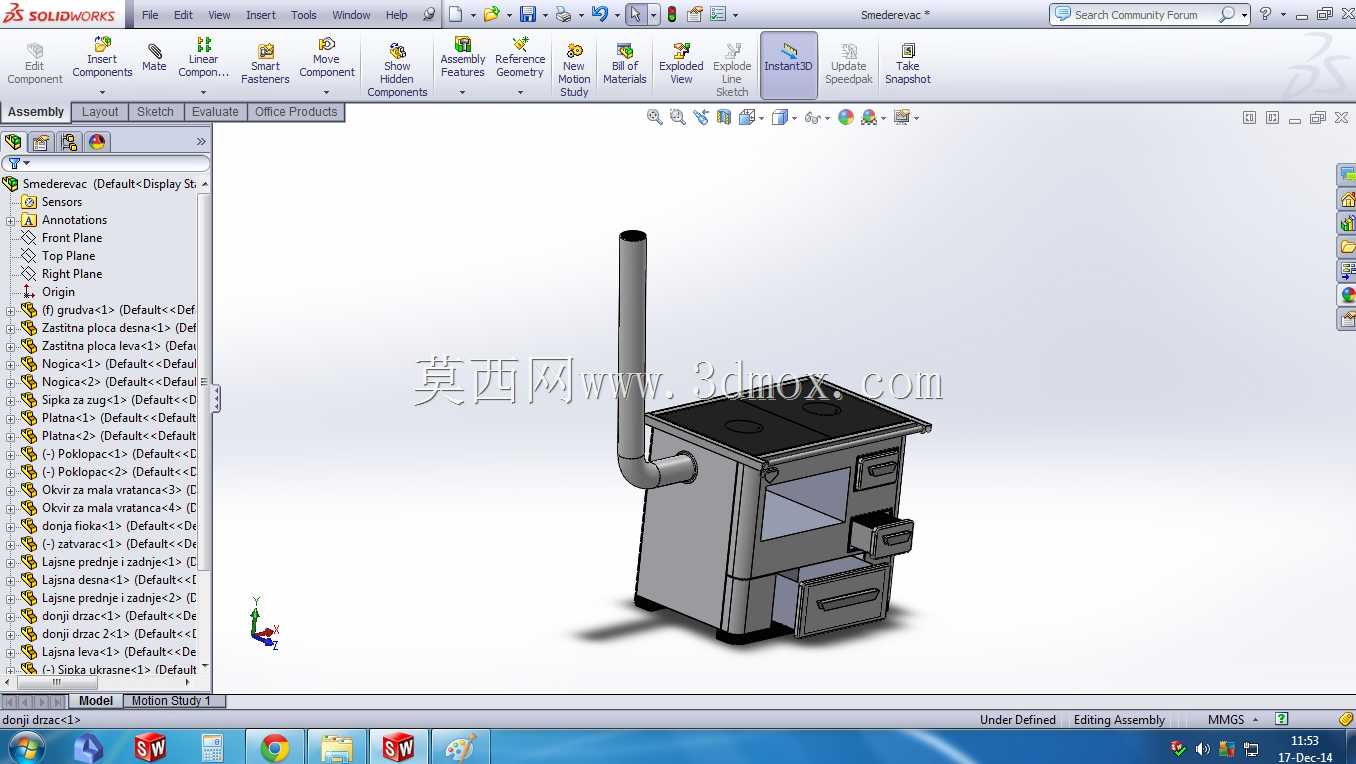Switch to the Evaluate tab
This screenshot has width=1356, height=764.
(215, 112)
